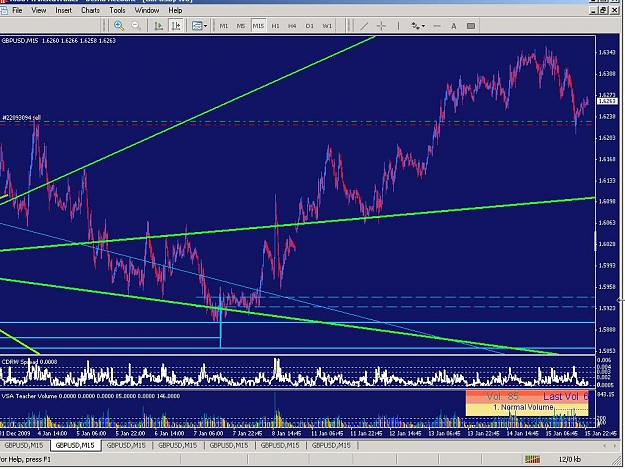Viewport: 625px width, 469px height.
Task: Select the Text 'A' tool
Action: point(454,26)
